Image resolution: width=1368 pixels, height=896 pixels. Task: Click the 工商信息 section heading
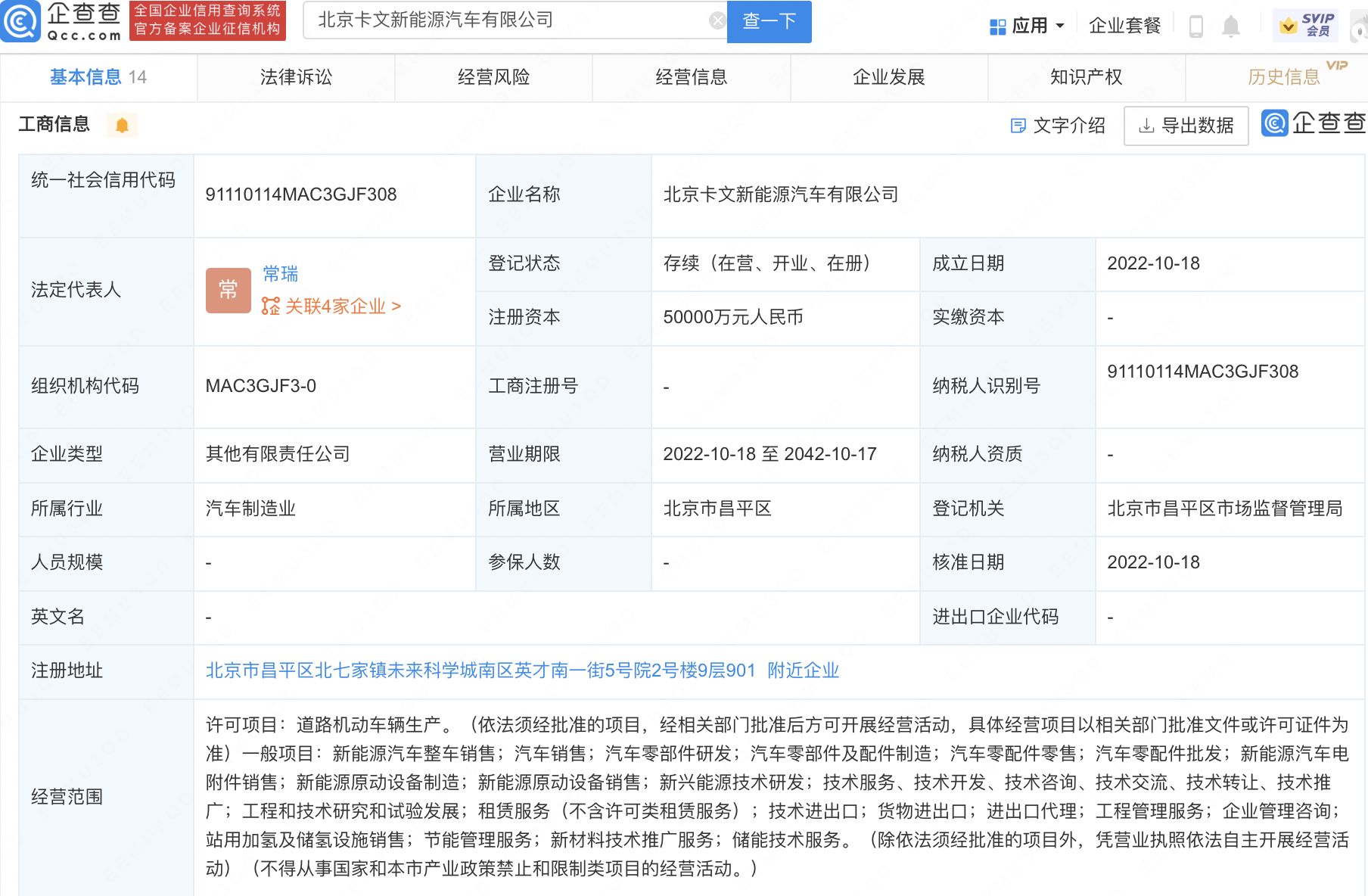[x=54, y=124]
